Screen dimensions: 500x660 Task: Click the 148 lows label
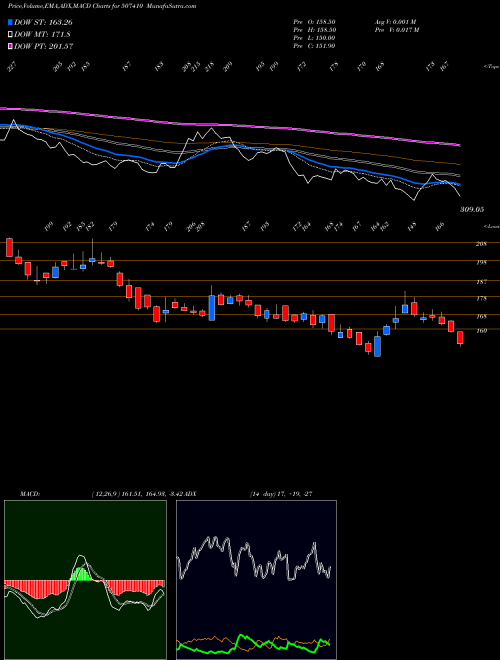[x=412, y=226]
